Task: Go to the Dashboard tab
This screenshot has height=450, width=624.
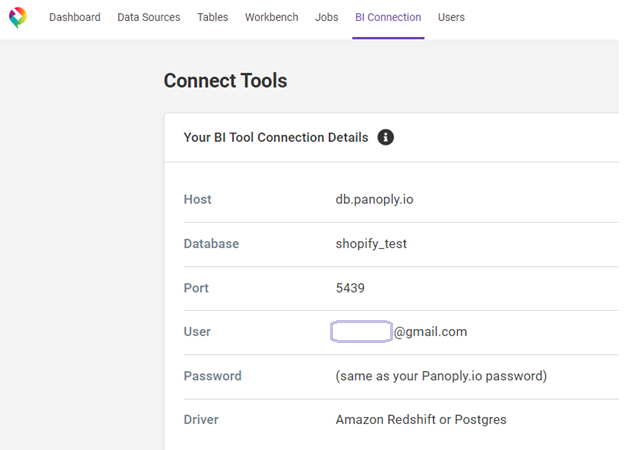Action: coord(75,18)
